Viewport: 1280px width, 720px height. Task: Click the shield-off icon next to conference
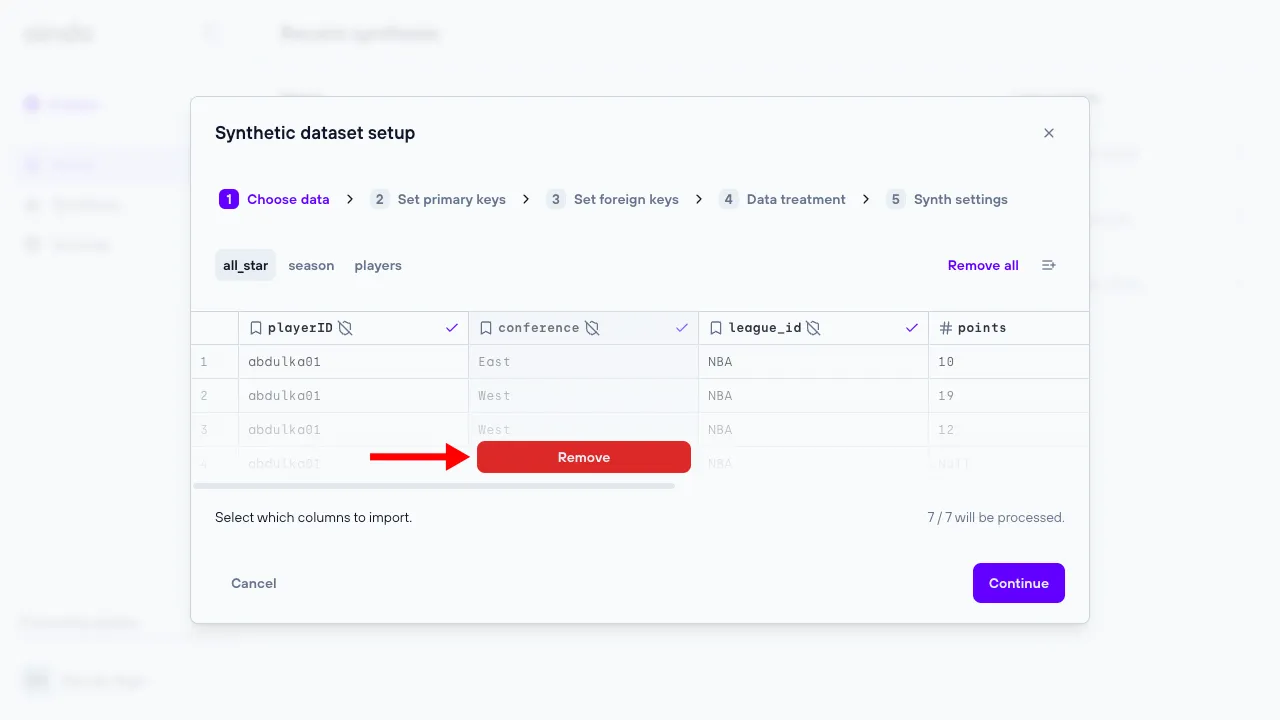point(592,328)
